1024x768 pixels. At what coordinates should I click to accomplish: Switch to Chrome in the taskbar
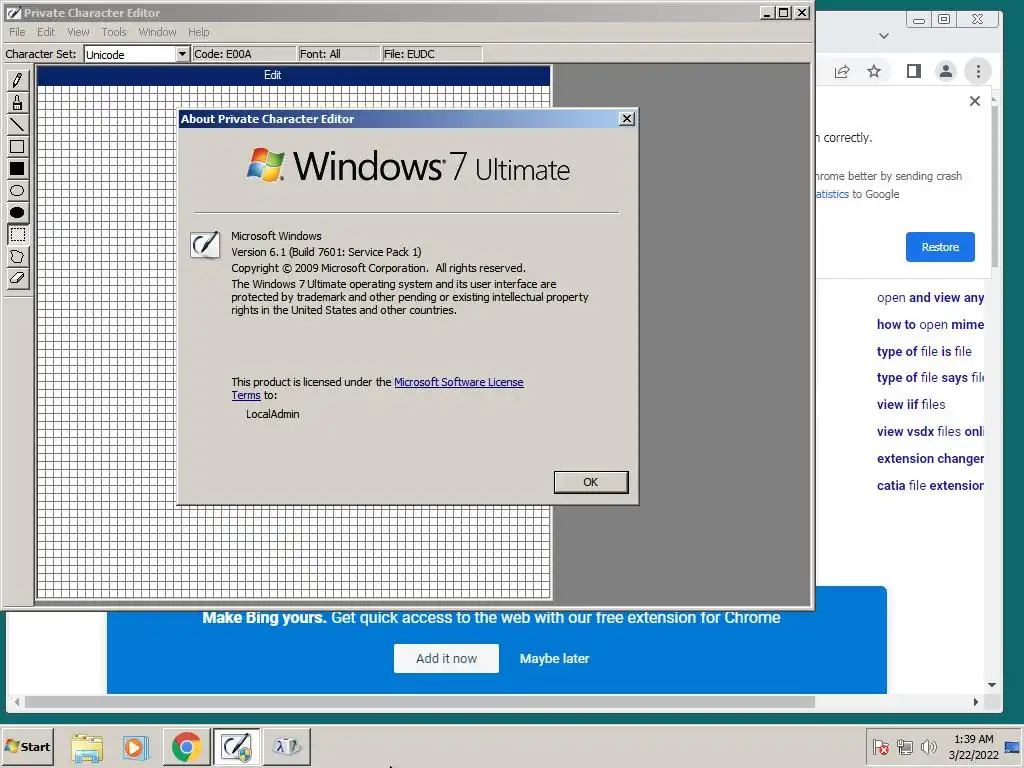[x=187, y=746]
